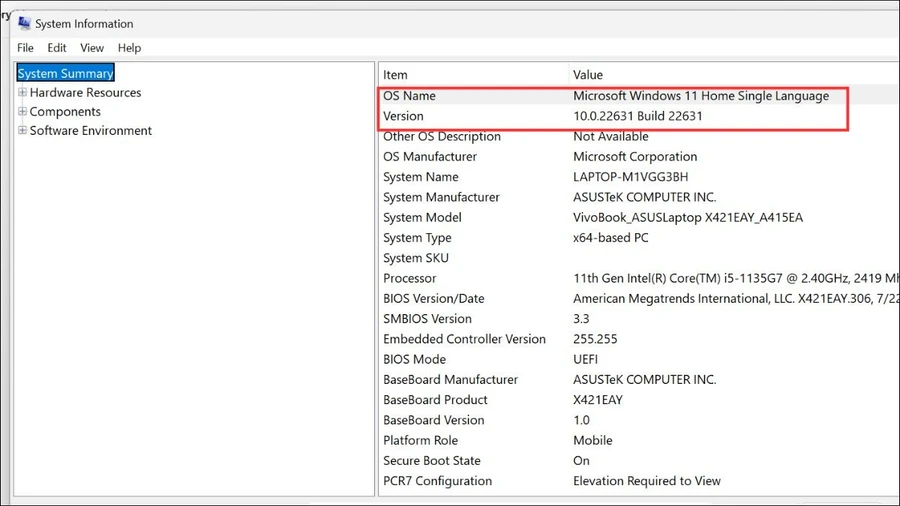The image size is (900, 506).
Task: Click the x64-based PC value
Action: [611, 238]
